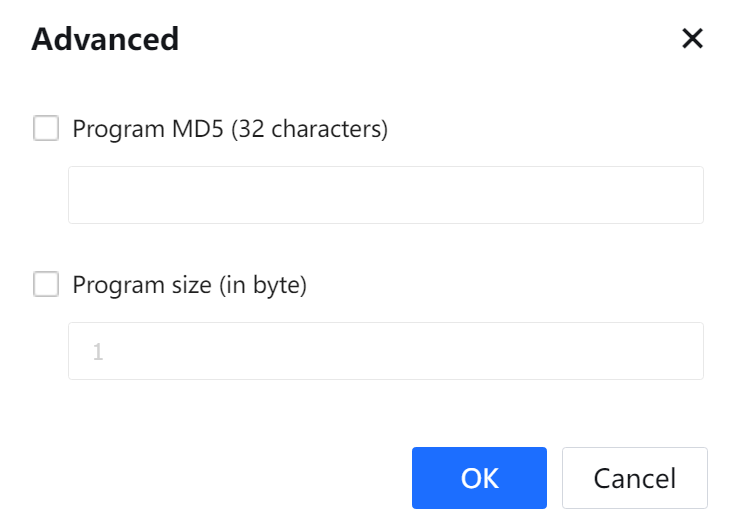The image size is (733, 526).
Task: Select the word 'Advanced' in the header
Action: tap(105, 39)
